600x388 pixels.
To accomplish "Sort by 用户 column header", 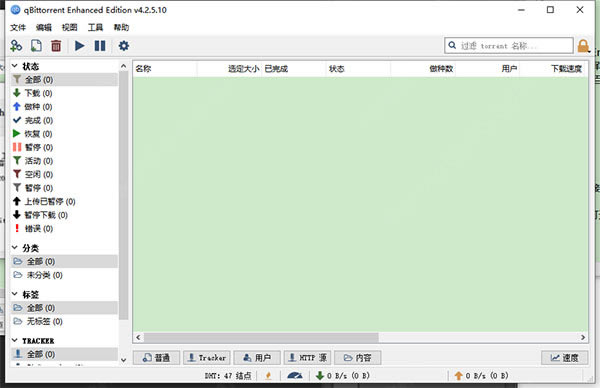I will click(488, 68).
